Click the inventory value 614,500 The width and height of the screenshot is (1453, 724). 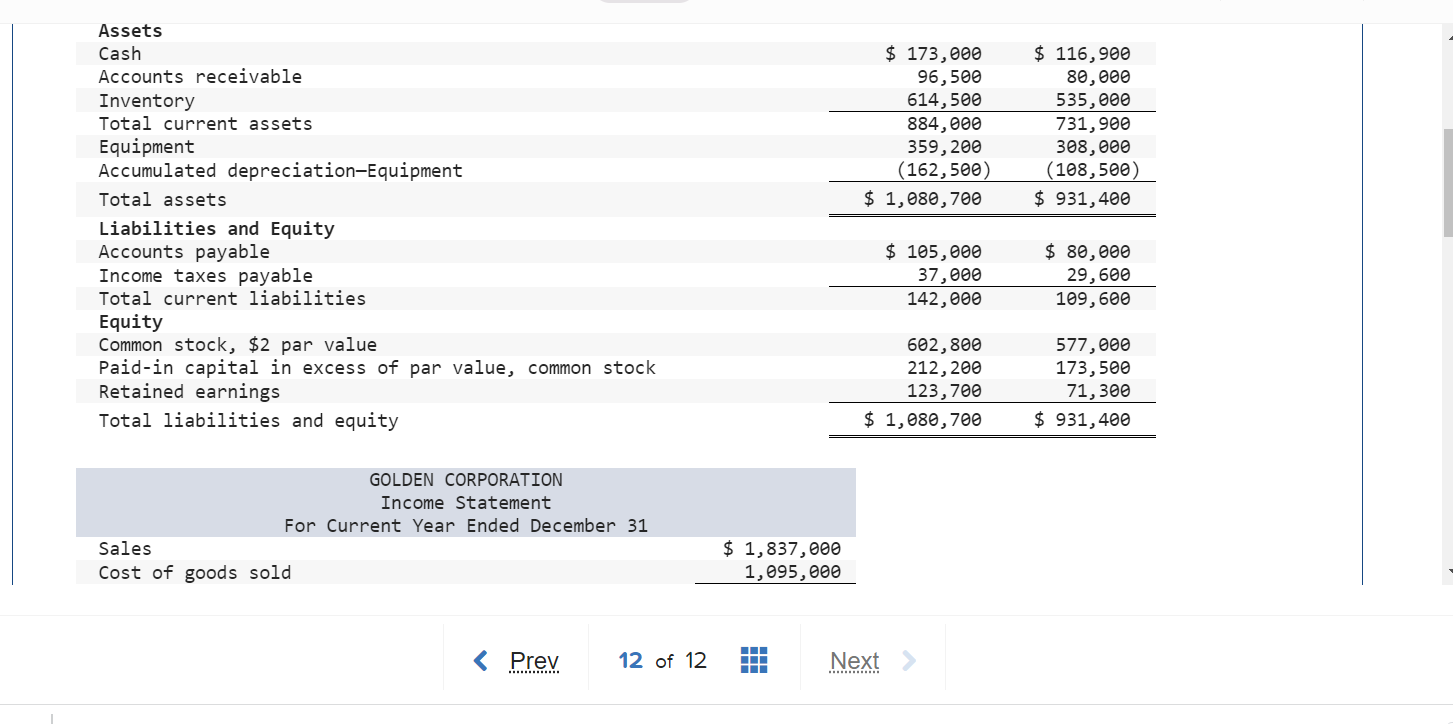(x=944, y=100)
